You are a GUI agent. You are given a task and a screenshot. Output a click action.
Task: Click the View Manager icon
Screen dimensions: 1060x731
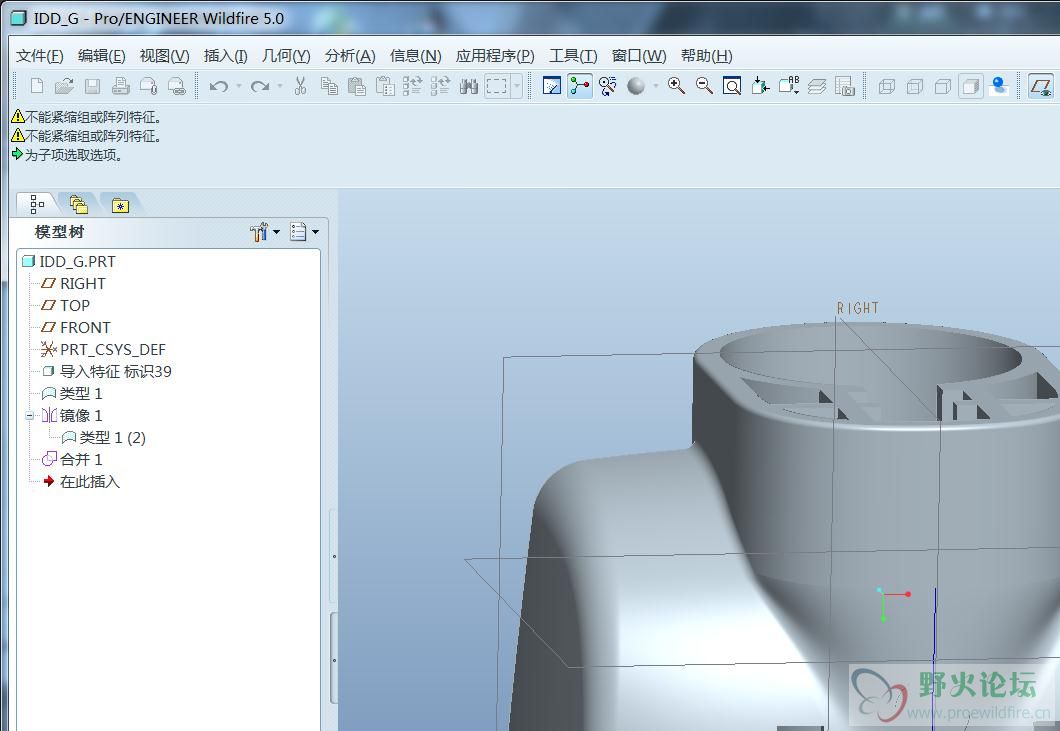(845, 86)
